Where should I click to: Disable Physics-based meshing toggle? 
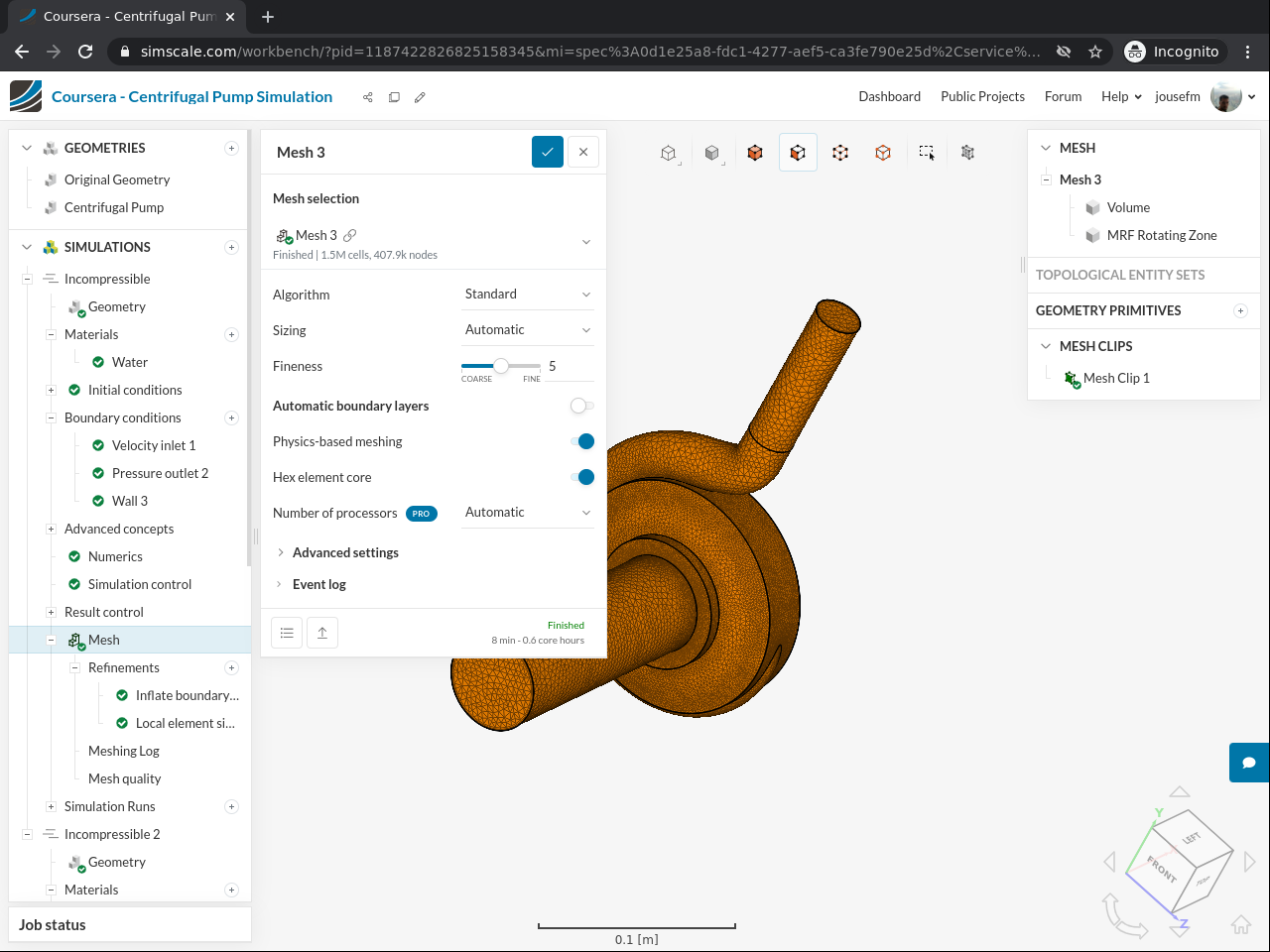pos(582,441)
